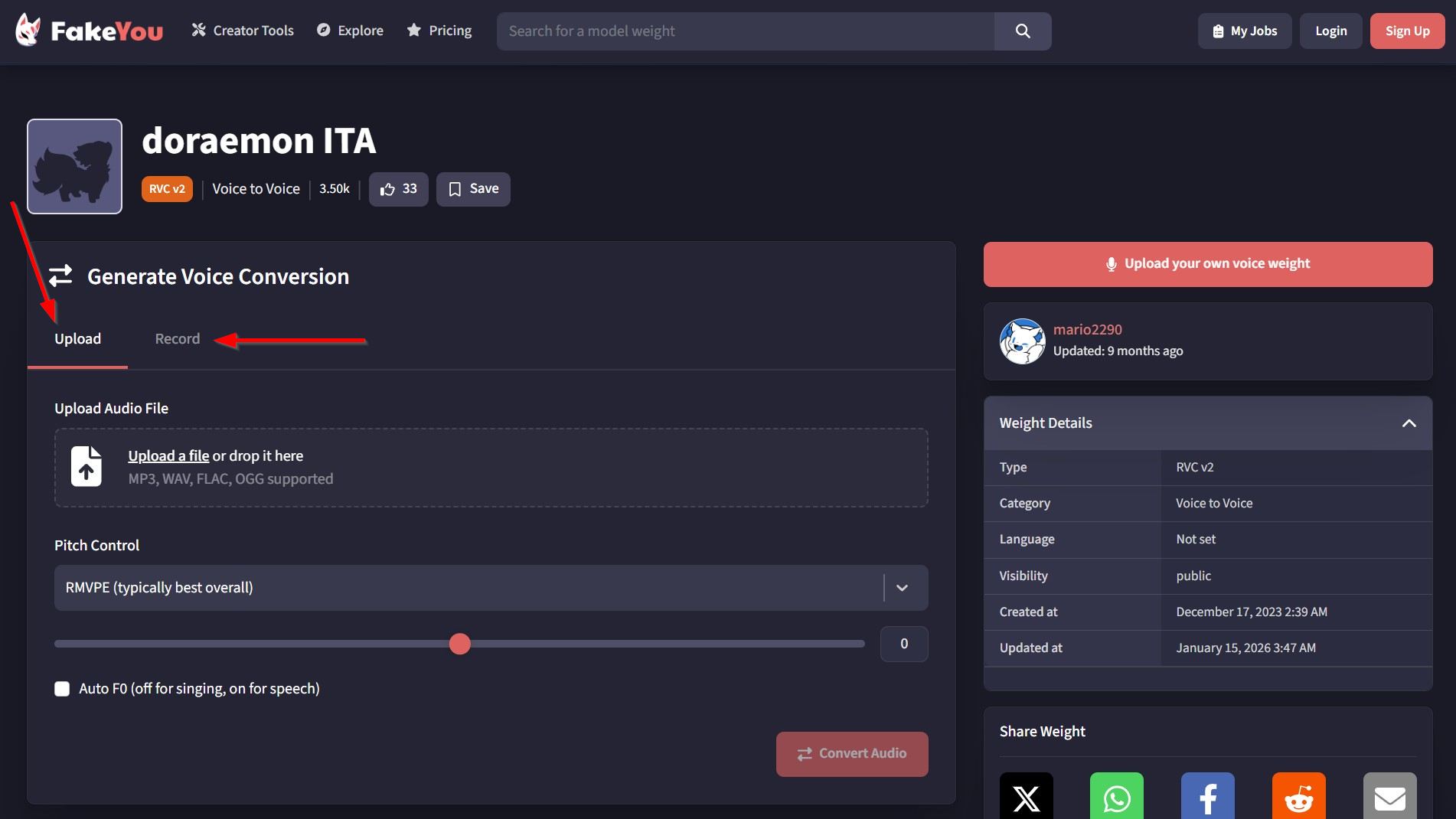
Task: Click 'January 15, 2026 3:47 AM' value
Action: click(1245, 648)
